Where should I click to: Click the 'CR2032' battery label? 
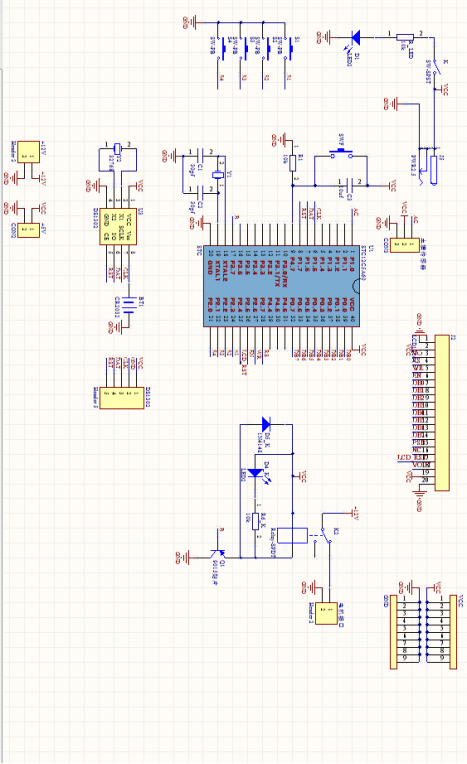pos(117,306)
